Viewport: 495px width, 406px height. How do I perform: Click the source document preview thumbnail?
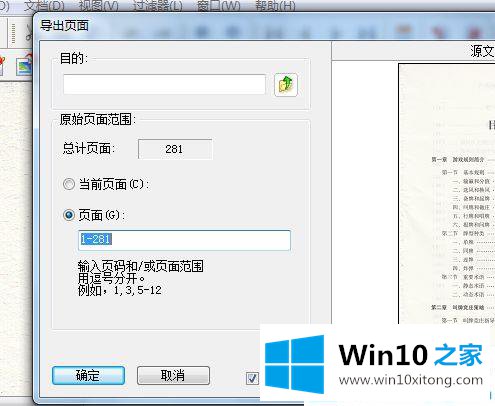(x=447, y=193)
